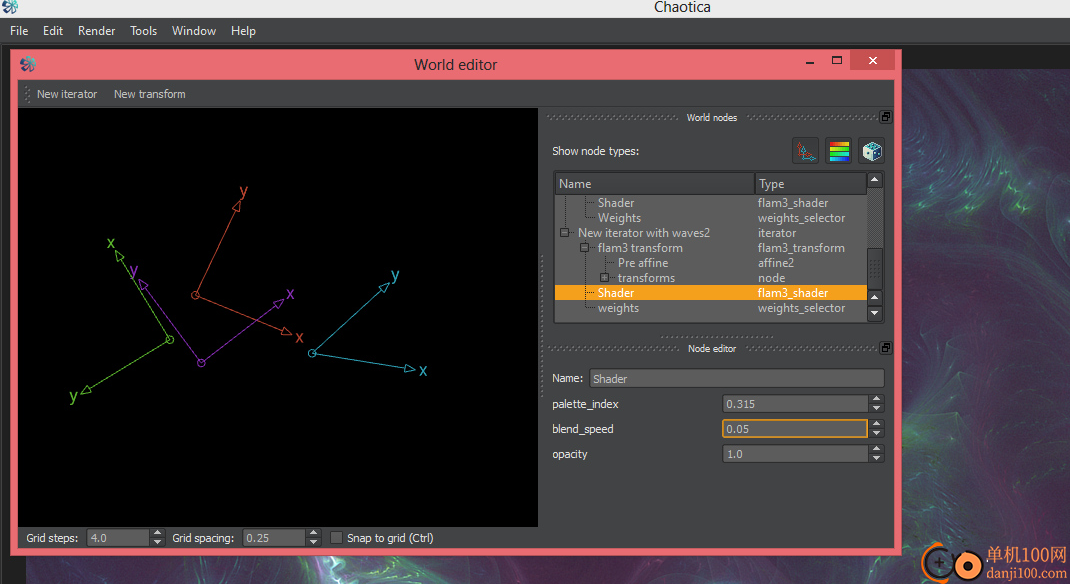Toggle shader palette node types filter icon

839,151
